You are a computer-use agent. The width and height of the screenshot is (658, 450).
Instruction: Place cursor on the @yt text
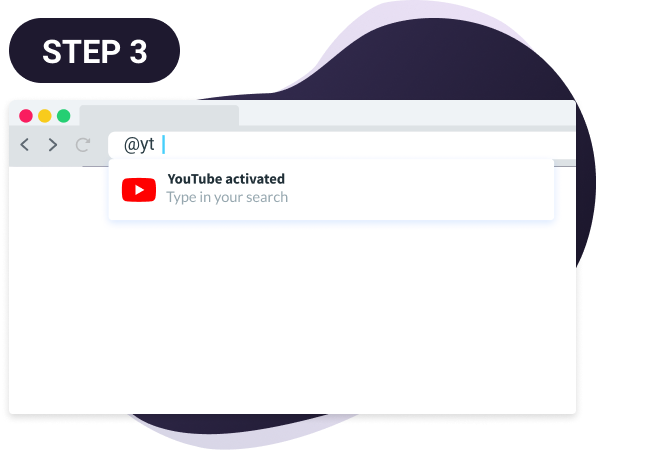click(139, 145)
